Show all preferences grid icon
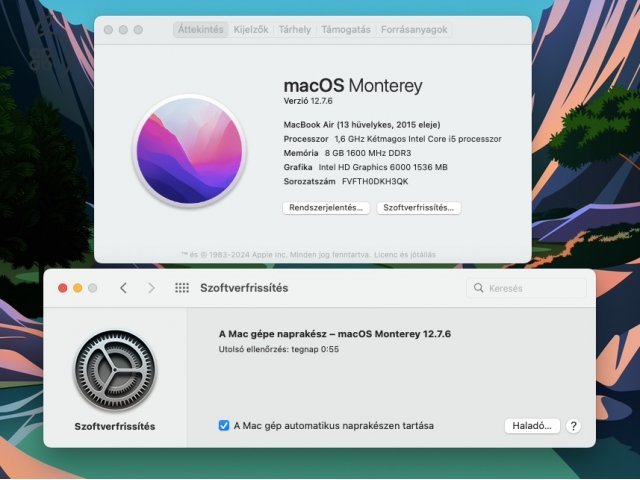 click(182, 288)
